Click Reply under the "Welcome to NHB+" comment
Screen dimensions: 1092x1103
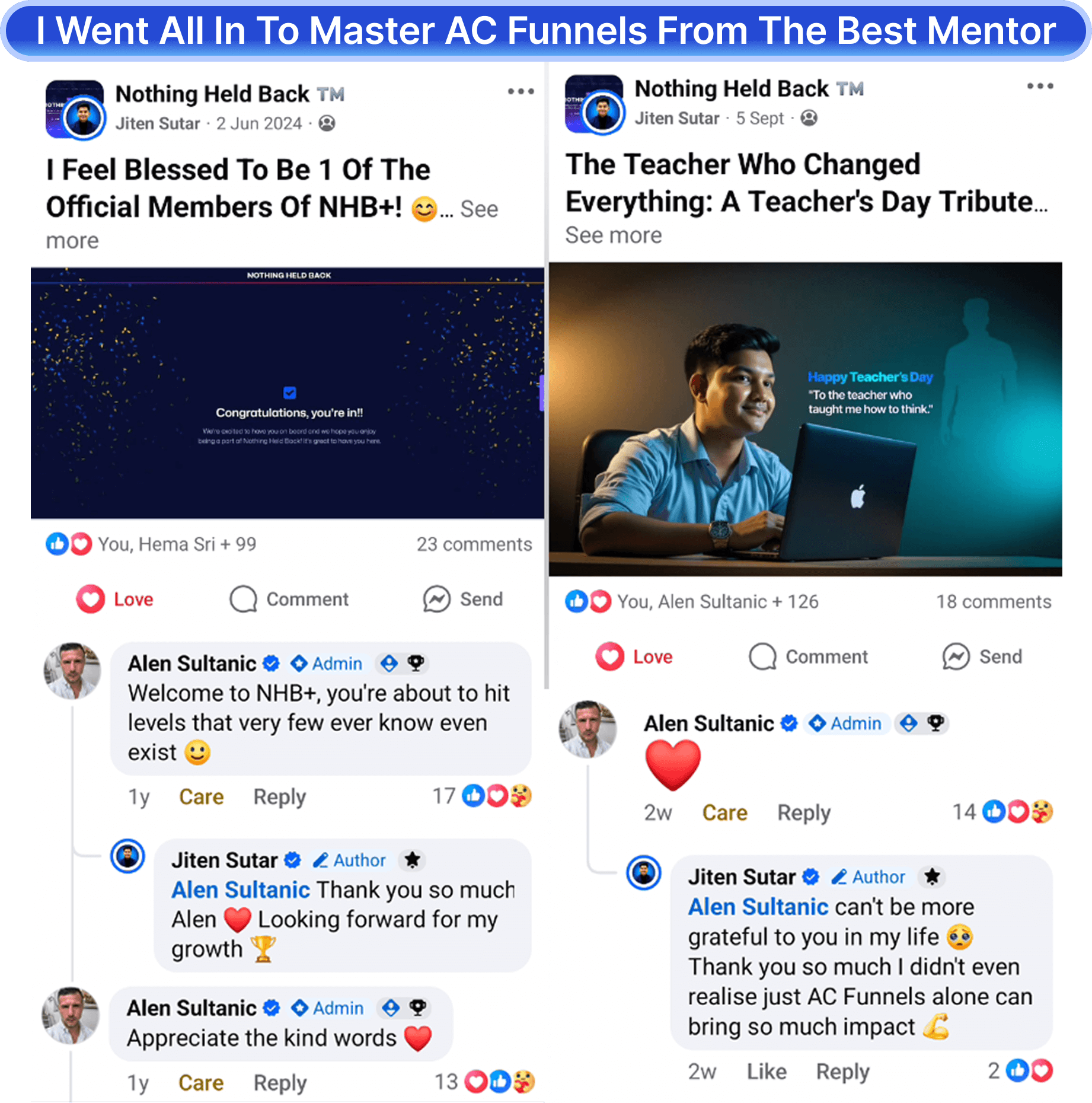[280, 797]
